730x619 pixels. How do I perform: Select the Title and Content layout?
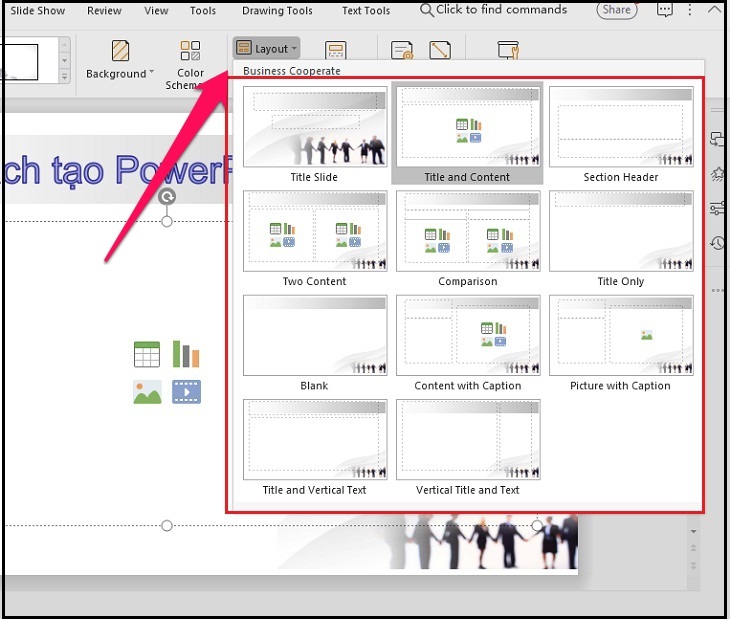[467, 134]
